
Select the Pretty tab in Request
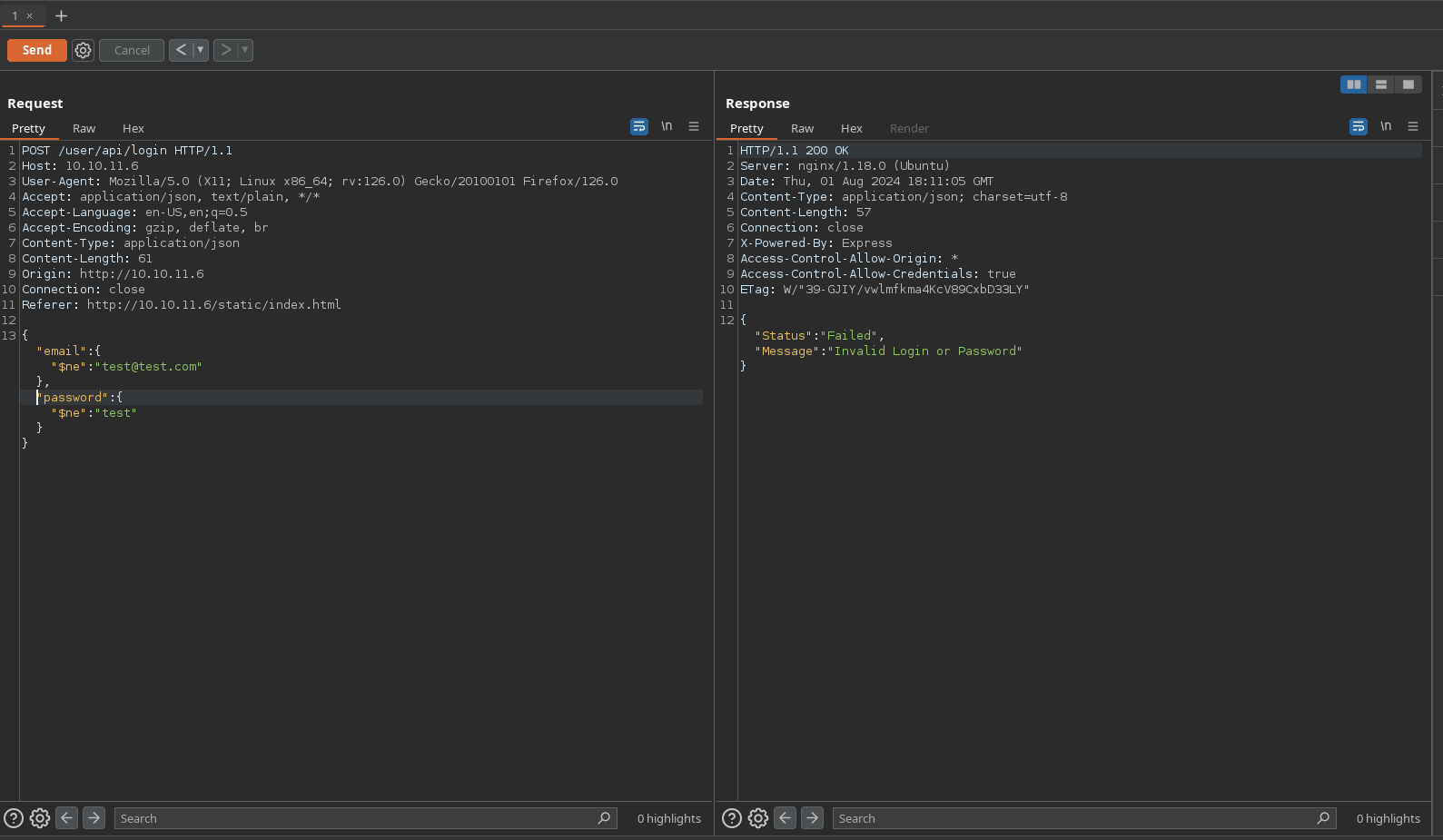tap(28, 128)
